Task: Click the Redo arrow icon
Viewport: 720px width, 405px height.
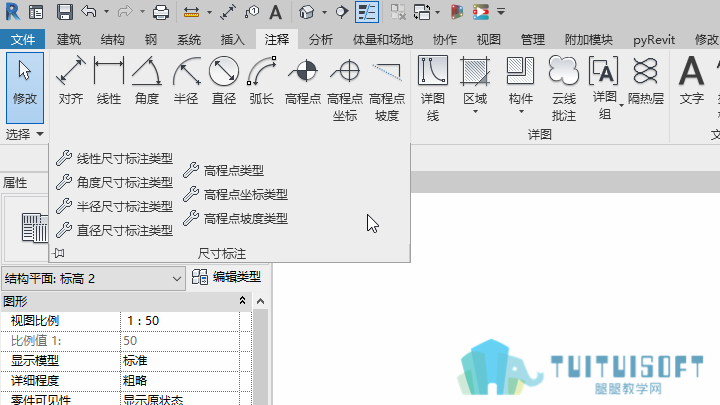Action: tap(124, 11)
